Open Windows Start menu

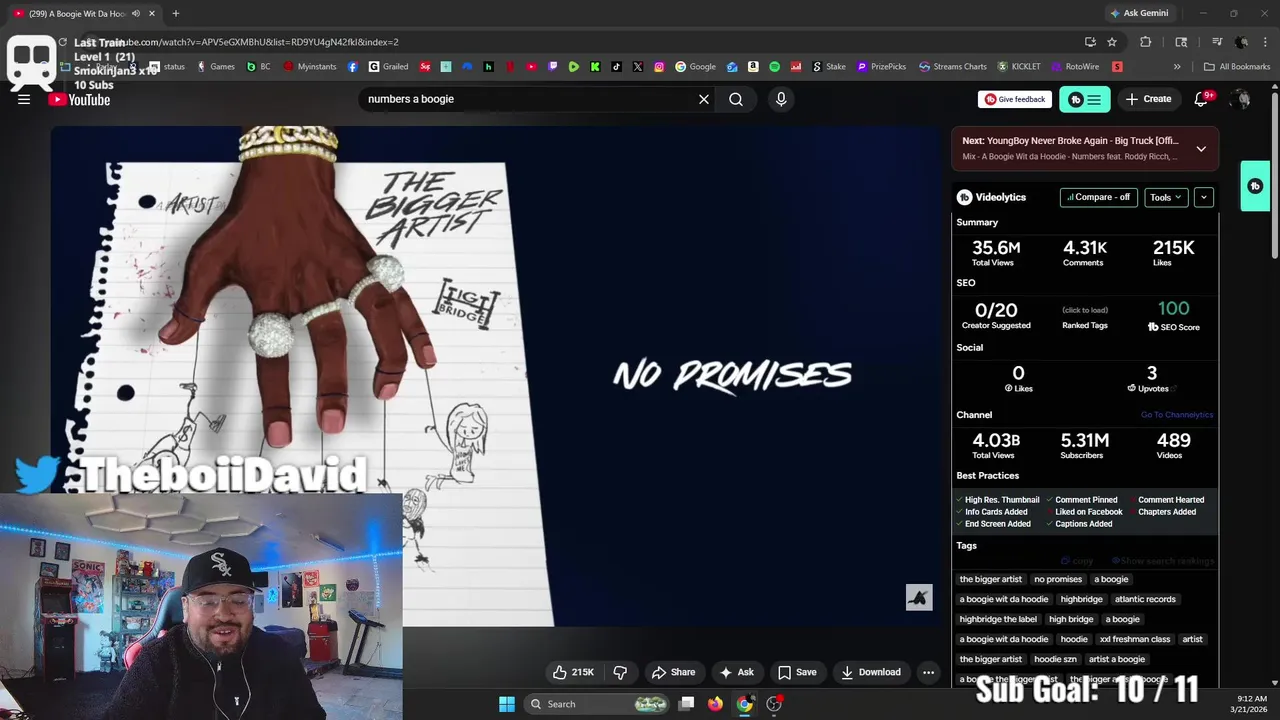tap(507, 704)
